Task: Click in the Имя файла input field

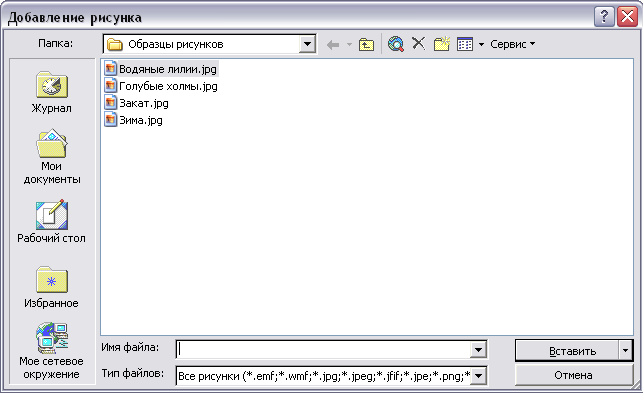Action: pos(324,350)
